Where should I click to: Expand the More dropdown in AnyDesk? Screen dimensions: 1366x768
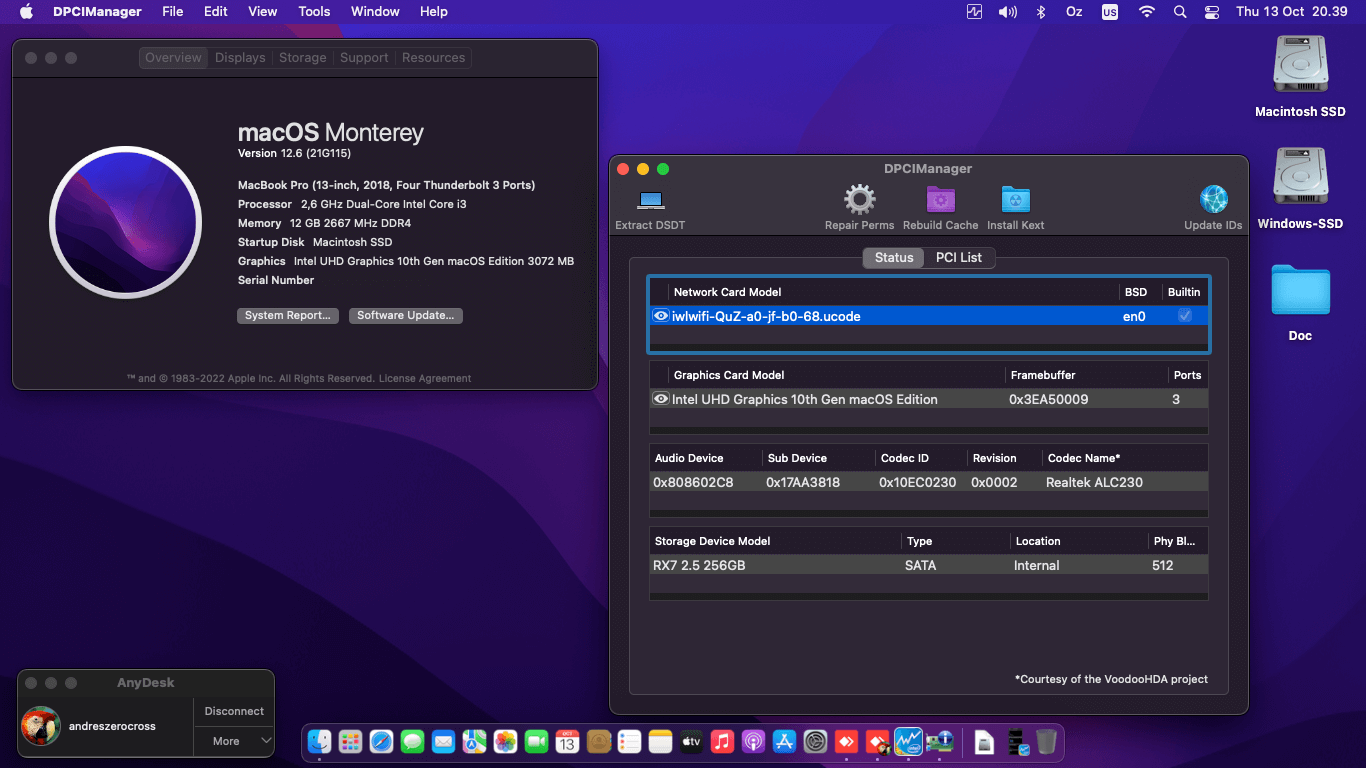coord(234,741)
